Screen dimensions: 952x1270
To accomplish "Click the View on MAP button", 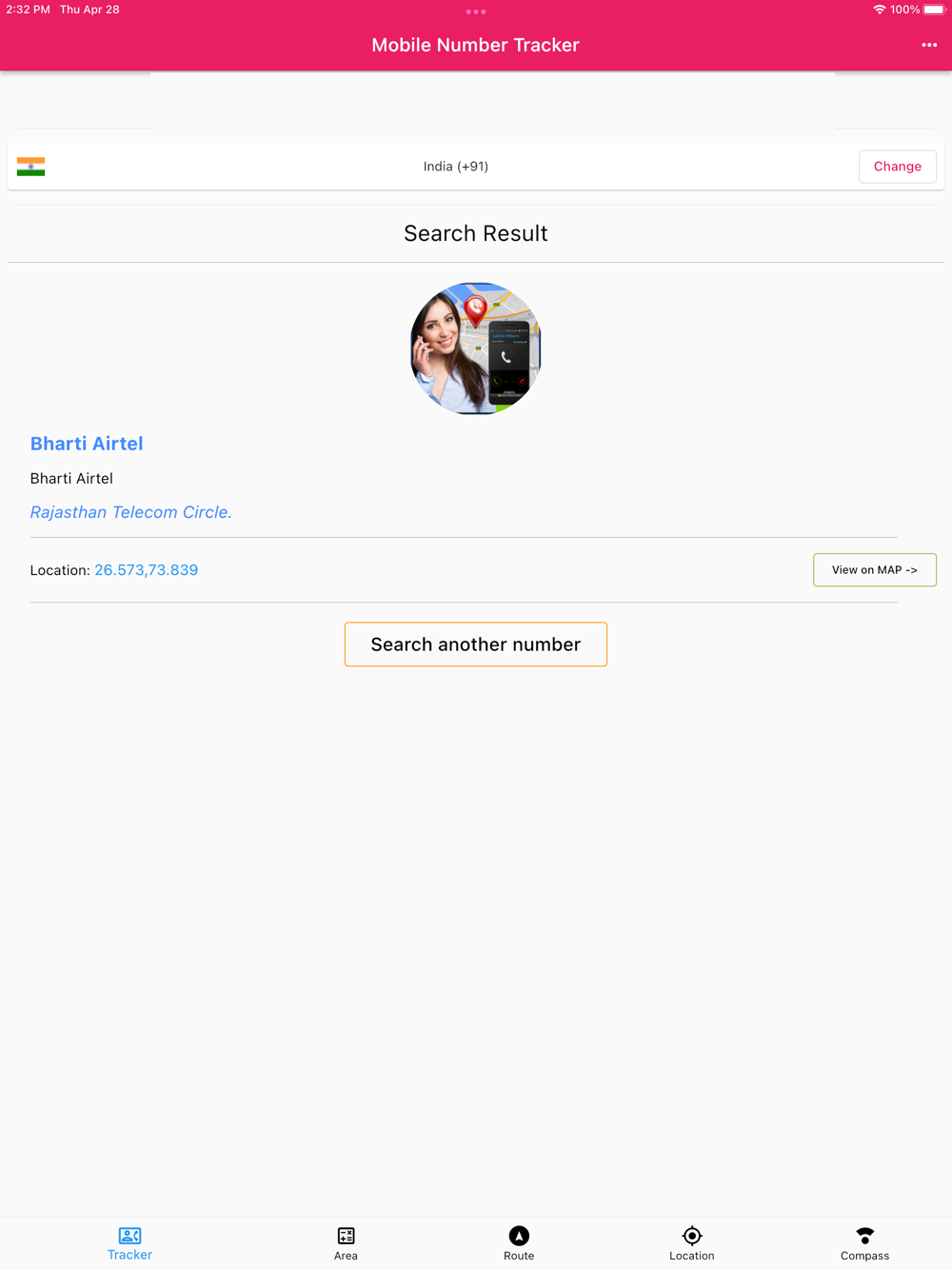I will tap(875, 570).
